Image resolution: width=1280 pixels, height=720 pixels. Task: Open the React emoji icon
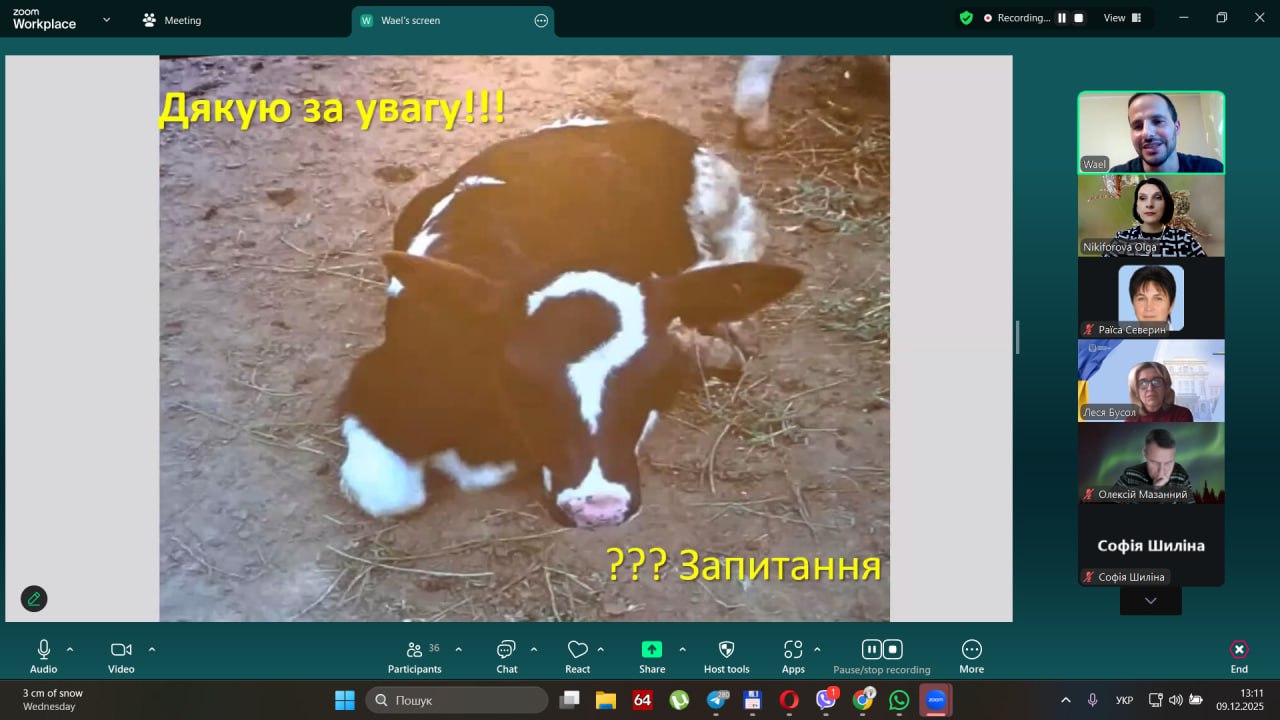[577, 656]
